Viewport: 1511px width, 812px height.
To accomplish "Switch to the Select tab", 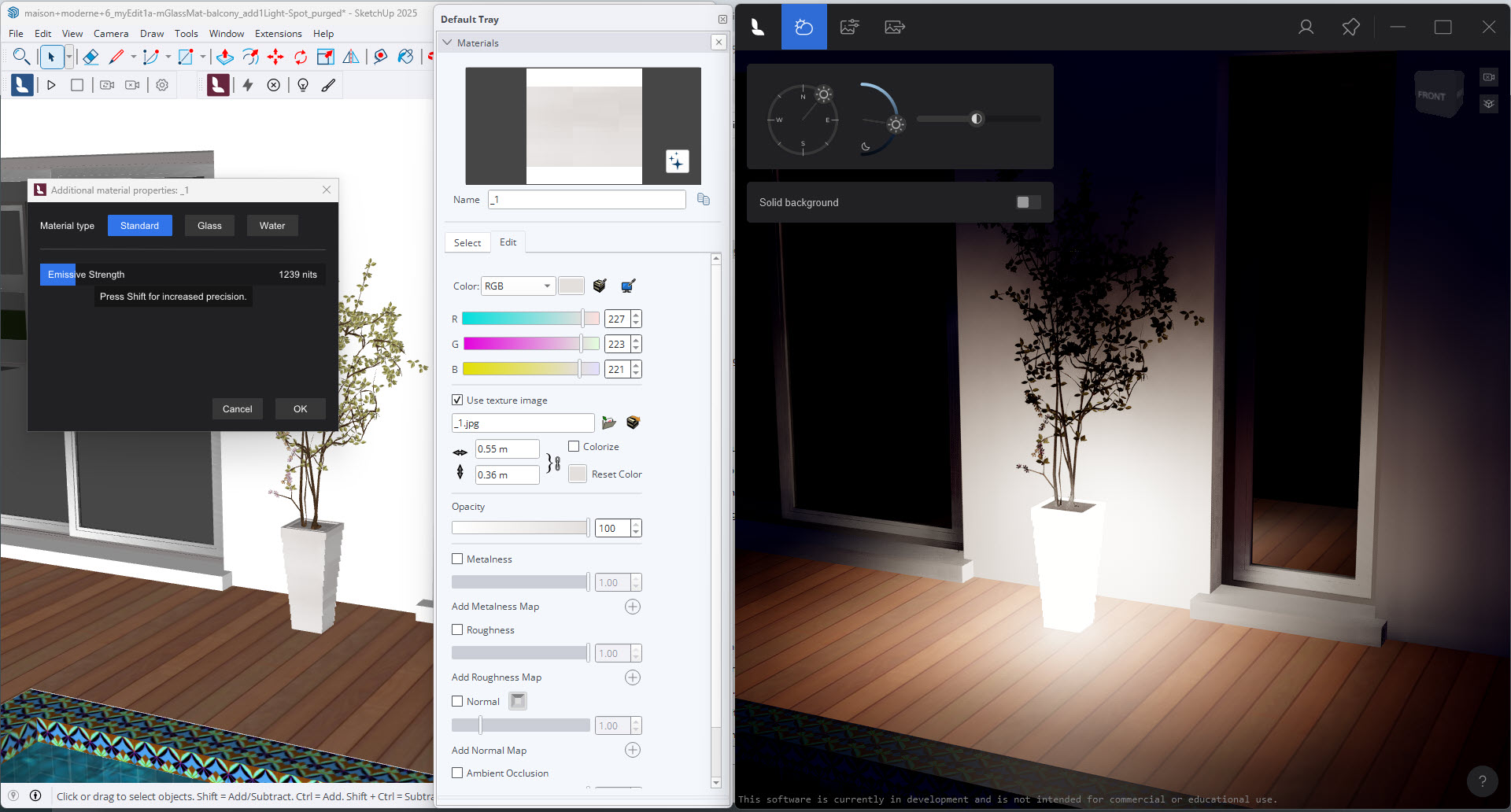I will [467, 243].
